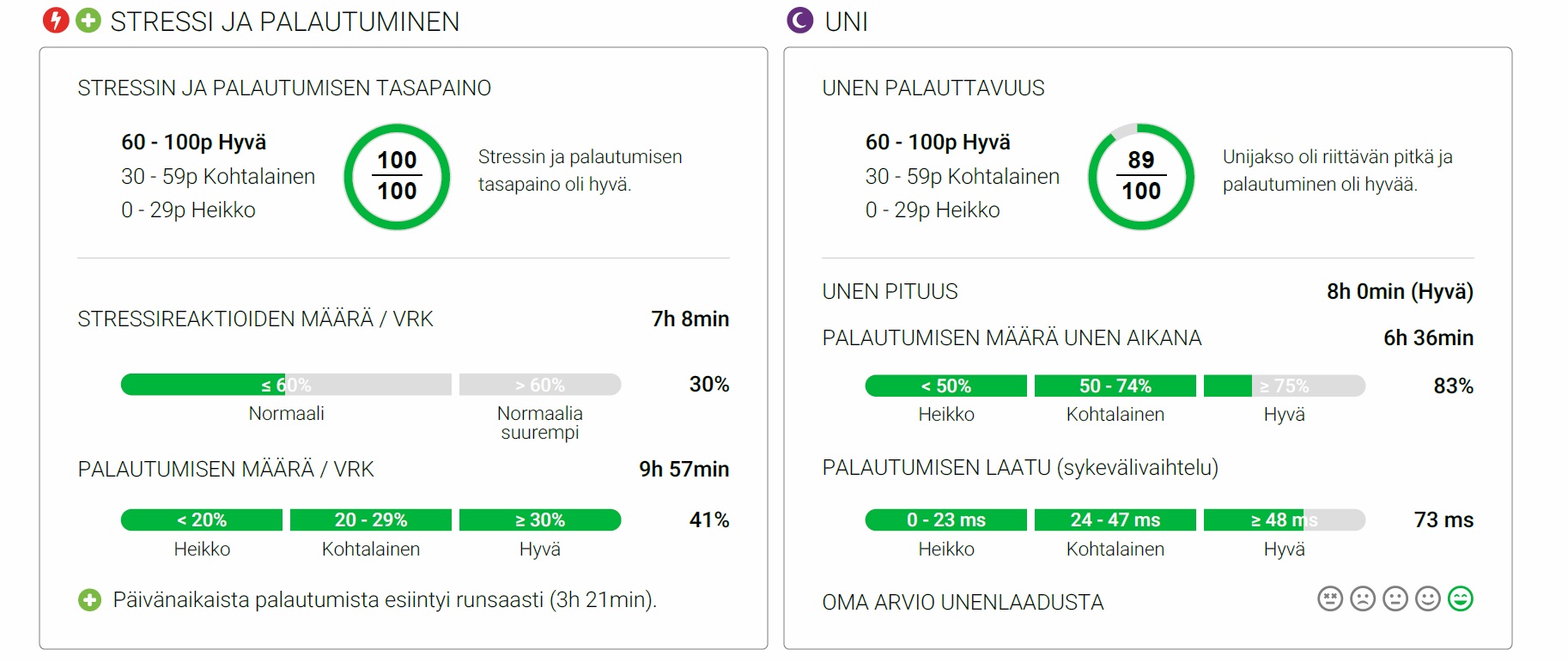The height and width of the screenshot is (662, 1568).
Task: Click the purple moon sleep icon
Action: pyautogui.click(x=799, y=20)
